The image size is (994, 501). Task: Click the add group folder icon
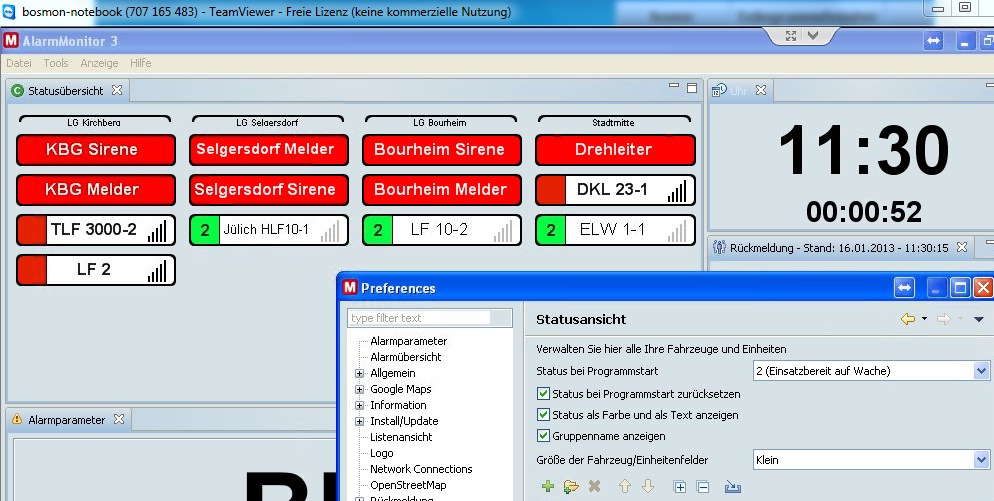571,487
